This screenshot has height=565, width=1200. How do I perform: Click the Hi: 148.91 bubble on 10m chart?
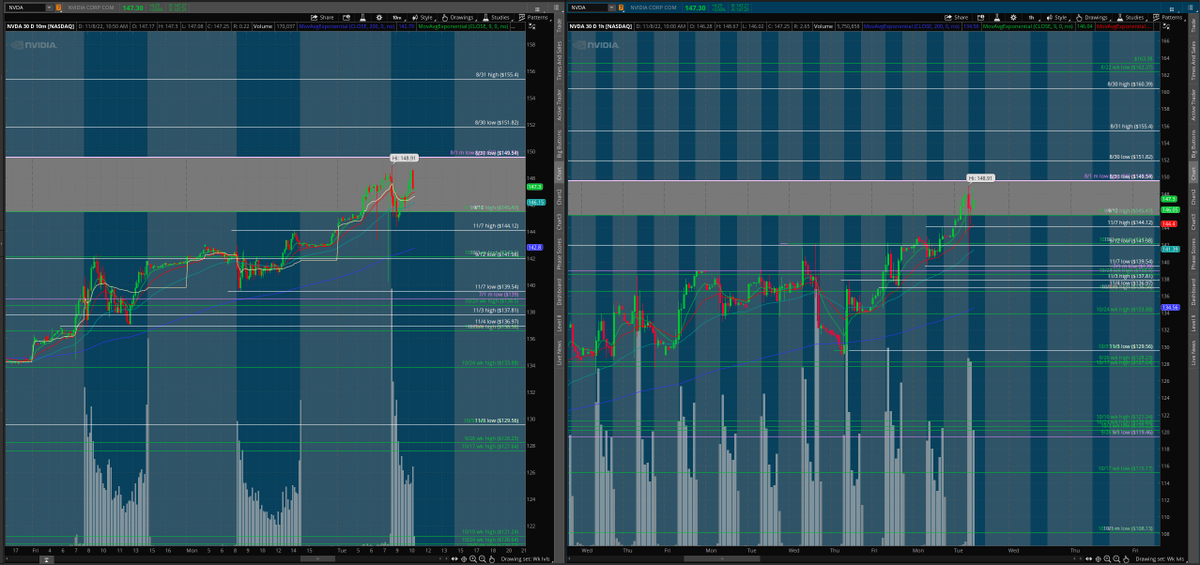403,158
